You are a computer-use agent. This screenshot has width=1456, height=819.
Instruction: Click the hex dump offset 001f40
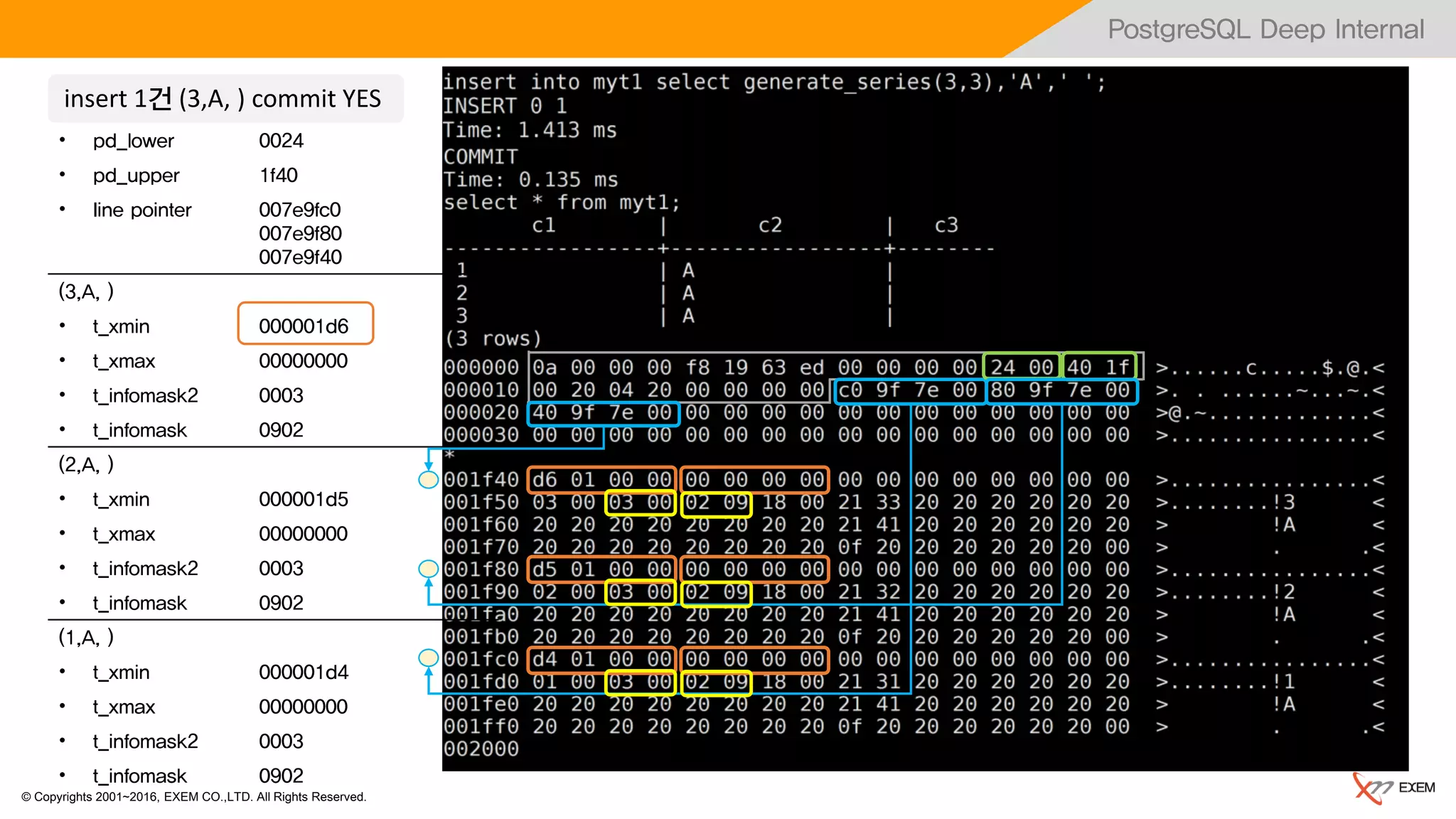click(481, 480)
